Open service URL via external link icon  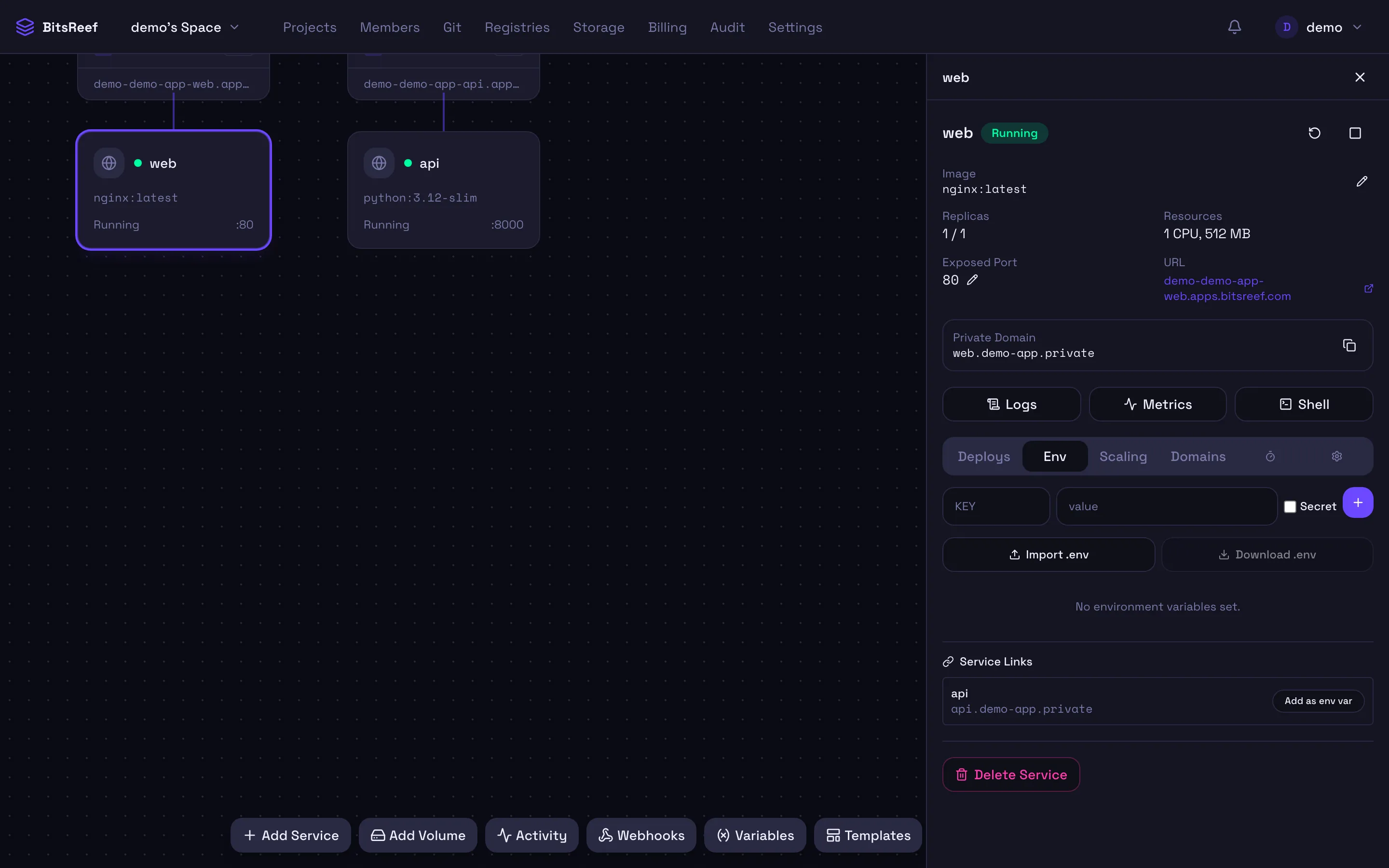click(1368, 288)
